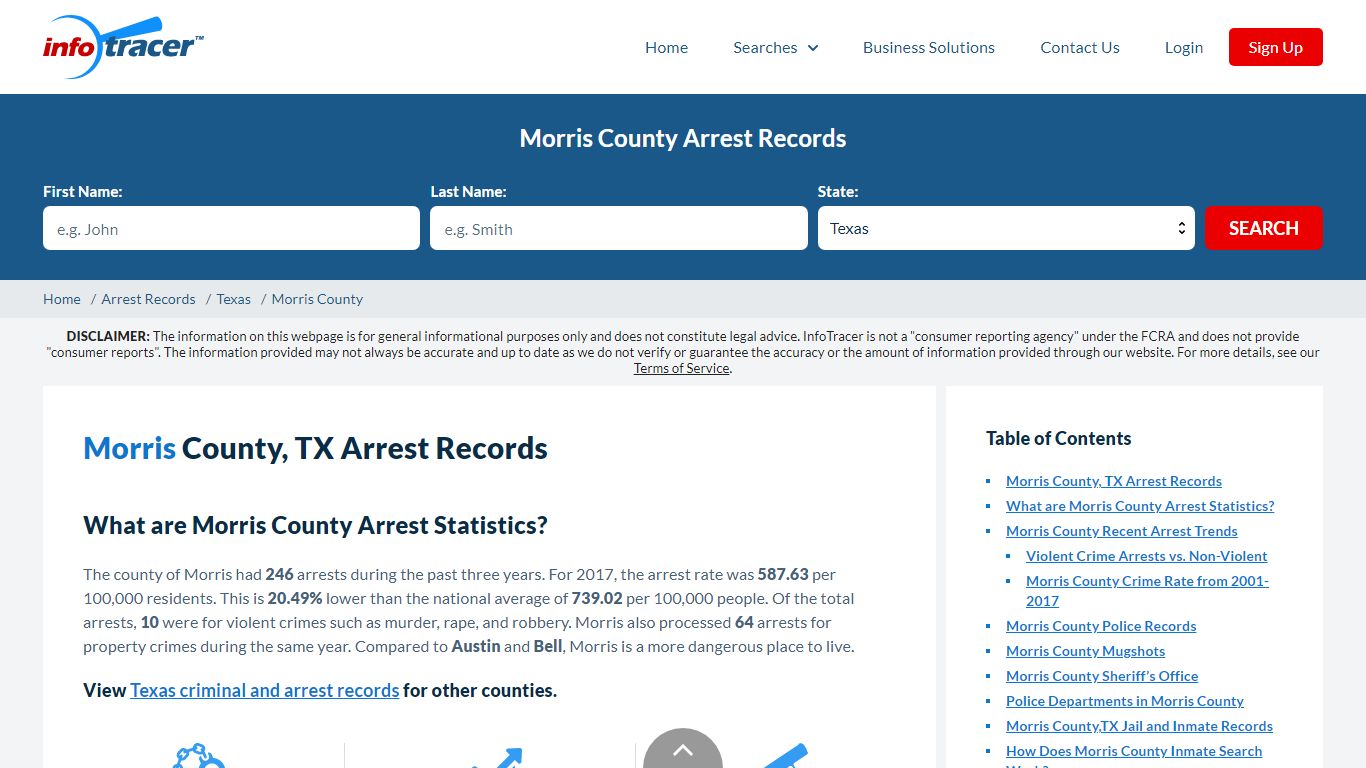Jump to Morris County Crime Rate from 2001-2017
The height and width of the screenshot is (768, 1366).
click(1148, 591)
